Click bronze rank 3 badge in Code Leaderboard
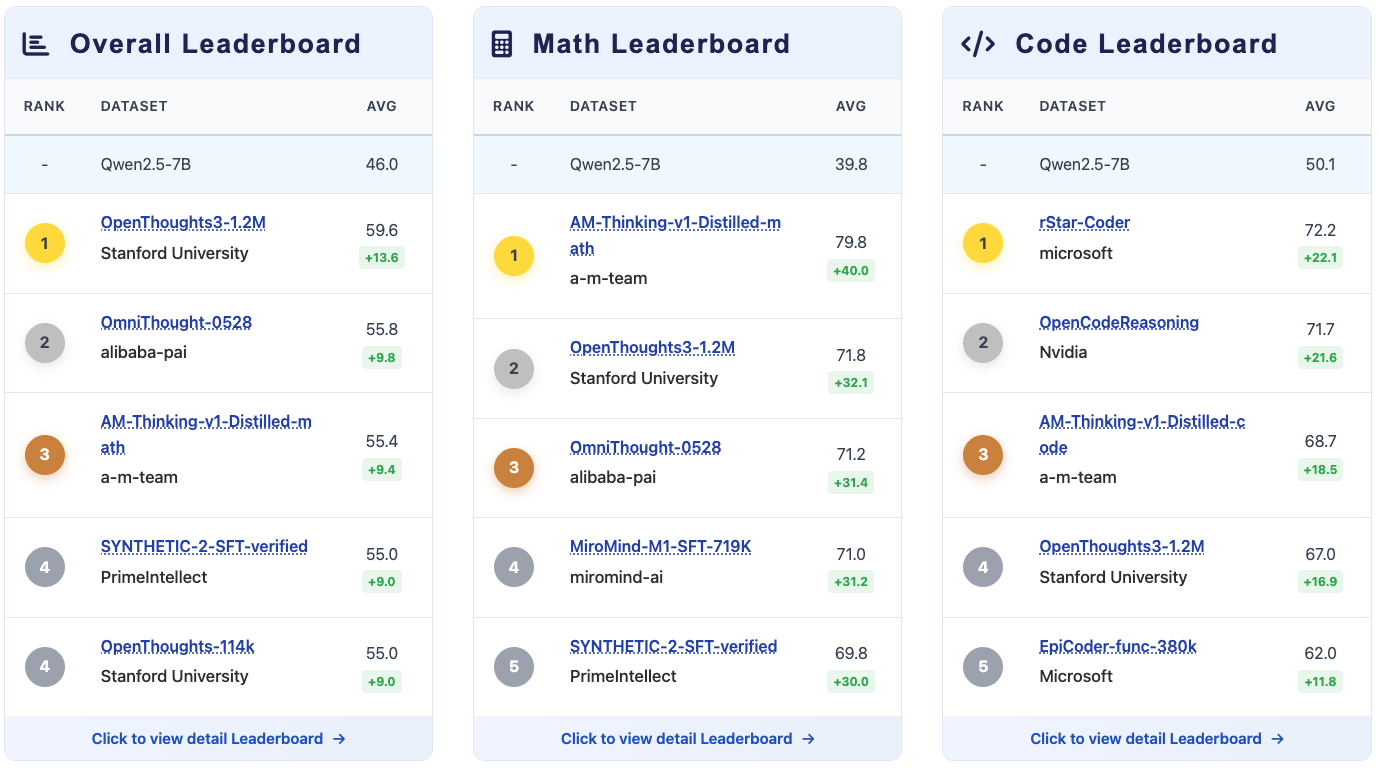The height and width of the screenshot is (768, 1378). pos(983,455)
